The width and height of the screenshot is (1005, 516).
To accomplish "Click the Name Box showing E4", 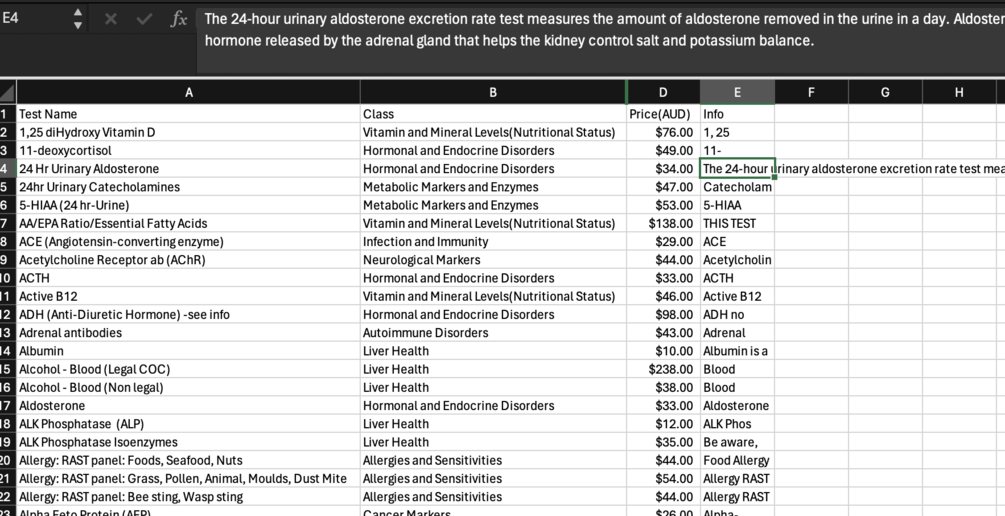I will pyautogui.click(x=35, y=19).
